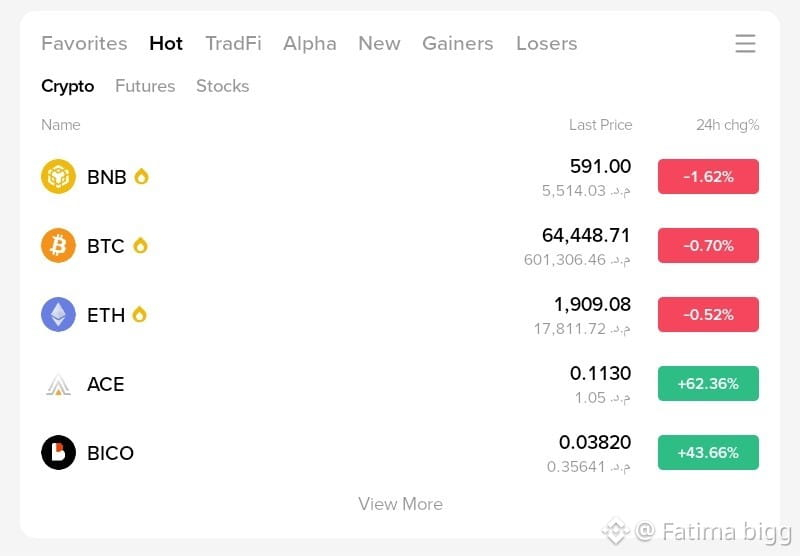Switch to the Favorites tab
The height and width of the screenshot is (556, 800).
click(84, 43)
